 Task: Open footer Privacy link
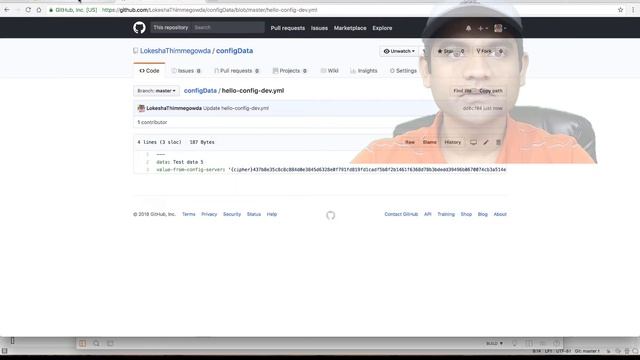click(209, 214)
